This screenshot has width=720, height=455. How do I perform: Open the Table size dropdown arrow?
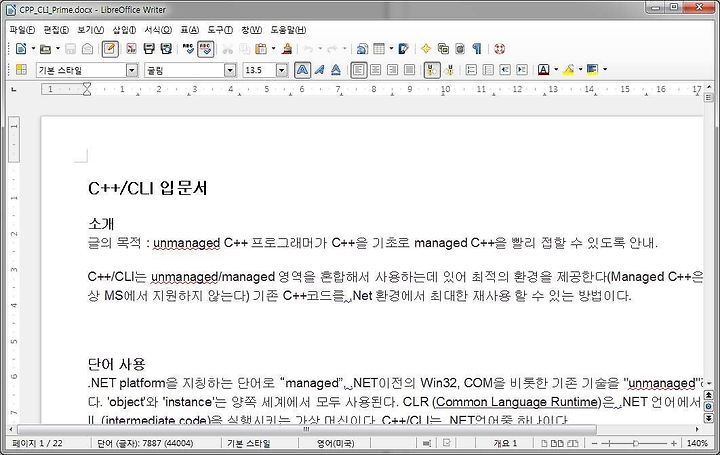[391, 49]
